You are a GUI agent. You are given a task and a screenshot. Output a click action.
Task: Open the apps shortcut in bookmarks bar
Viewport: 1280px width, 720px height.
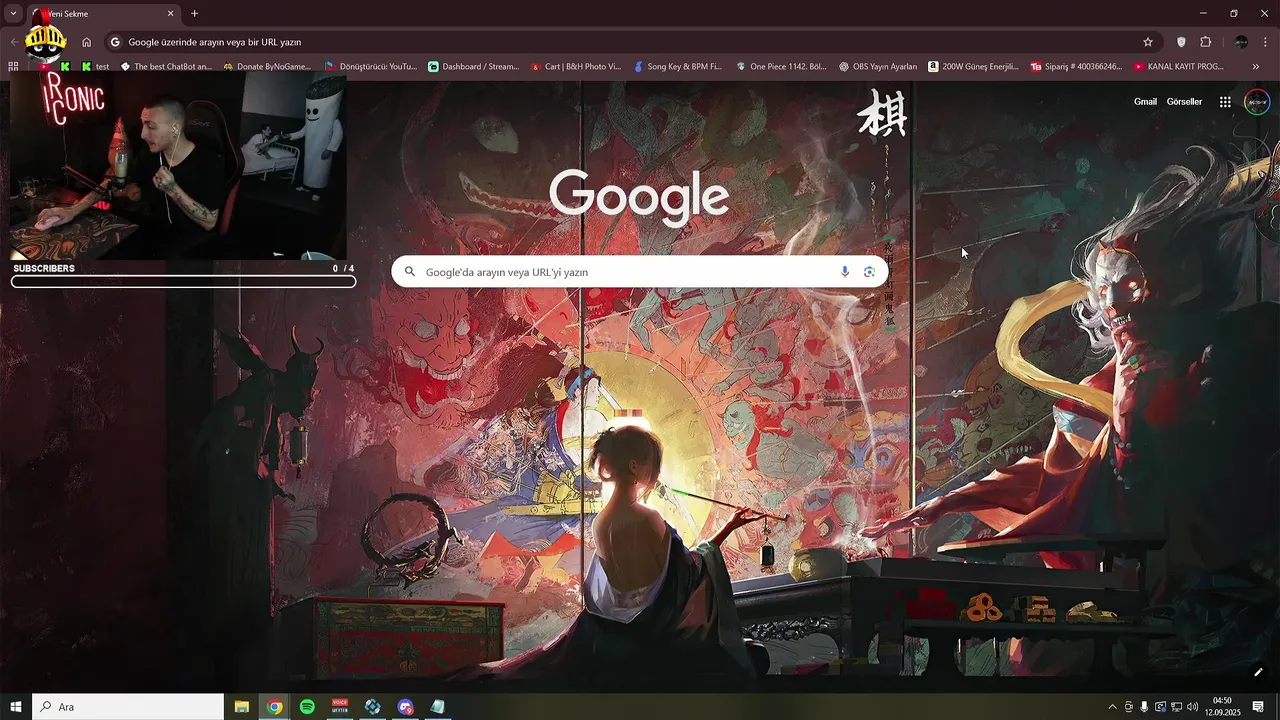(13, 66)
